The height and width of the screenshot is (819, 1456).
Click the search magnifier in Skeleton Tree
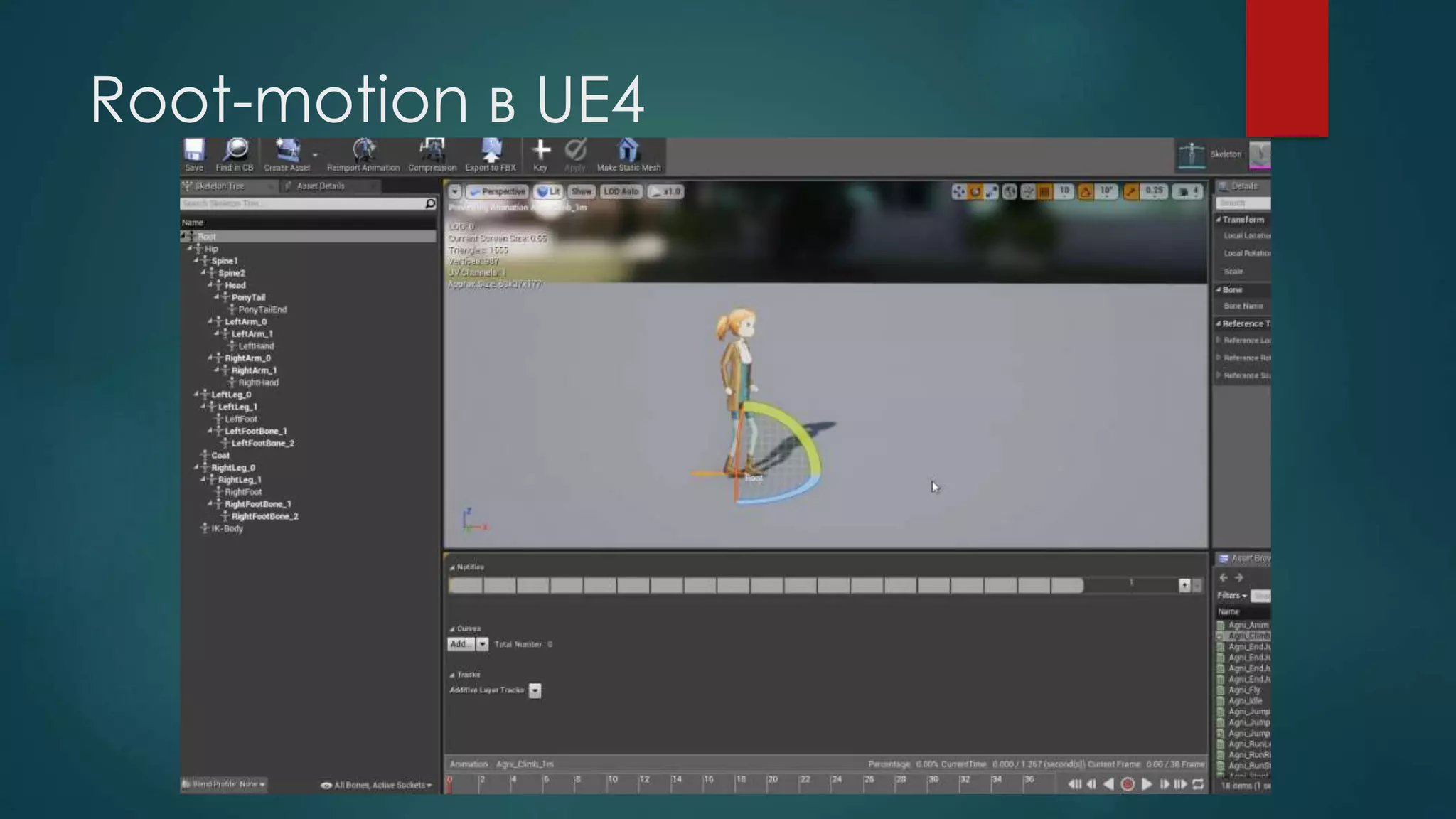point(430,204)
